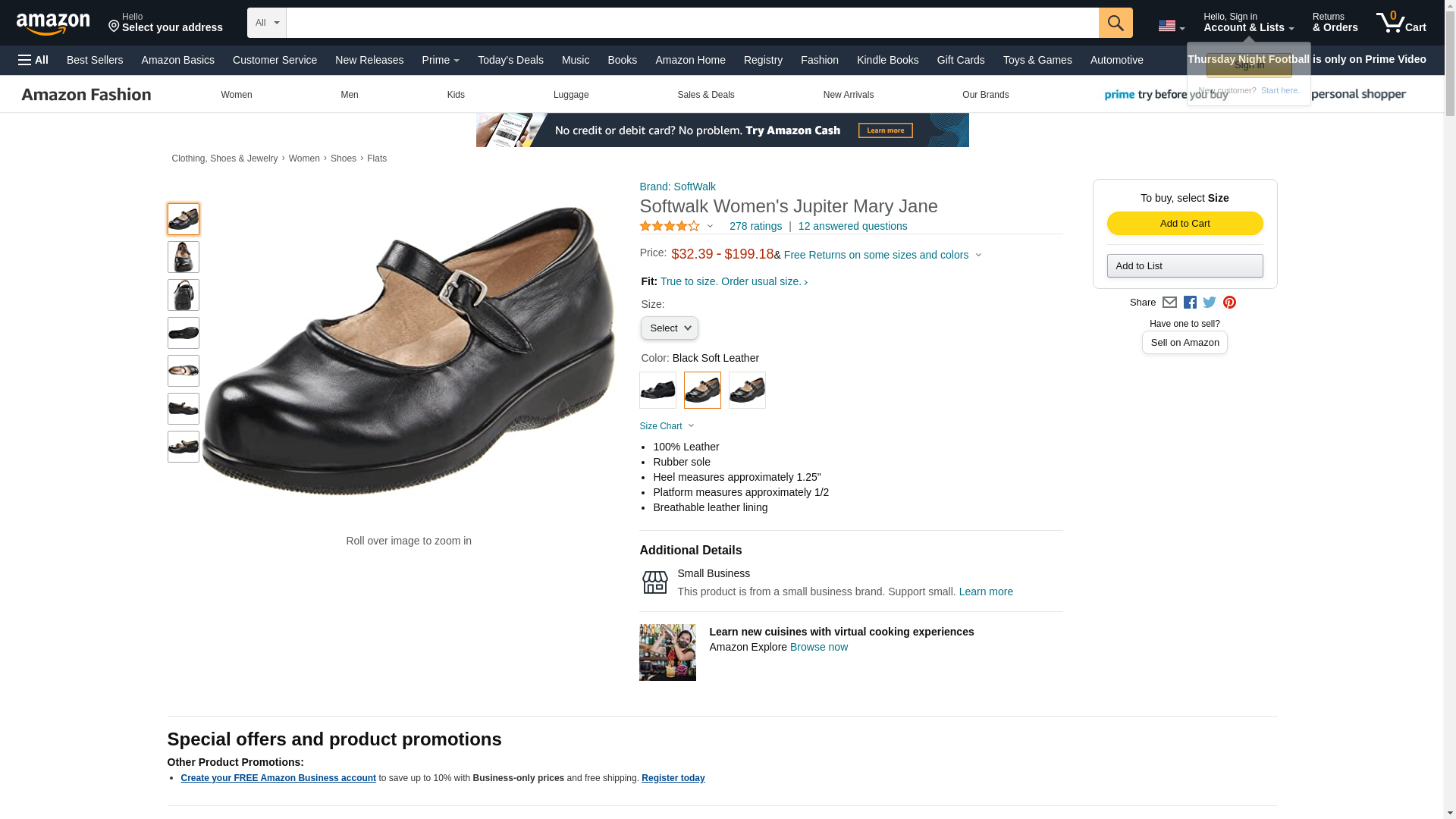This screenshot has width=1456, height=819.
Task: Open the Women fashion tab
Action: 237,95
